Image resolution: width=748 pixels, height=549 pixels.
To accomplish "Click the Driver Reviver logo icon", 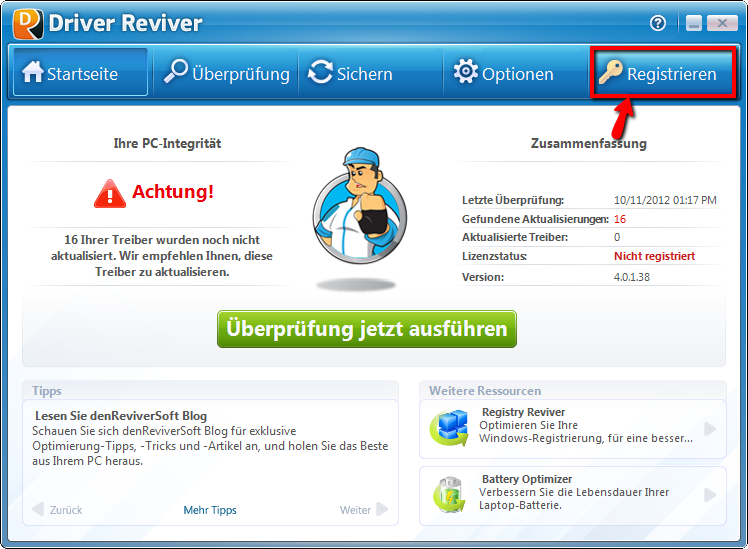I will 28,24.
